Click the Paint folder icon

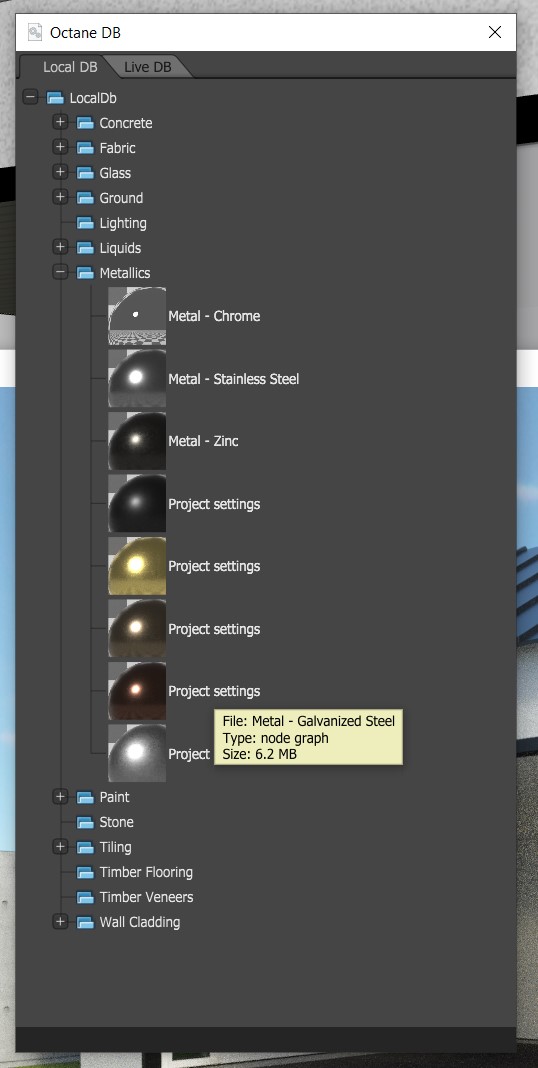point(85,797)
